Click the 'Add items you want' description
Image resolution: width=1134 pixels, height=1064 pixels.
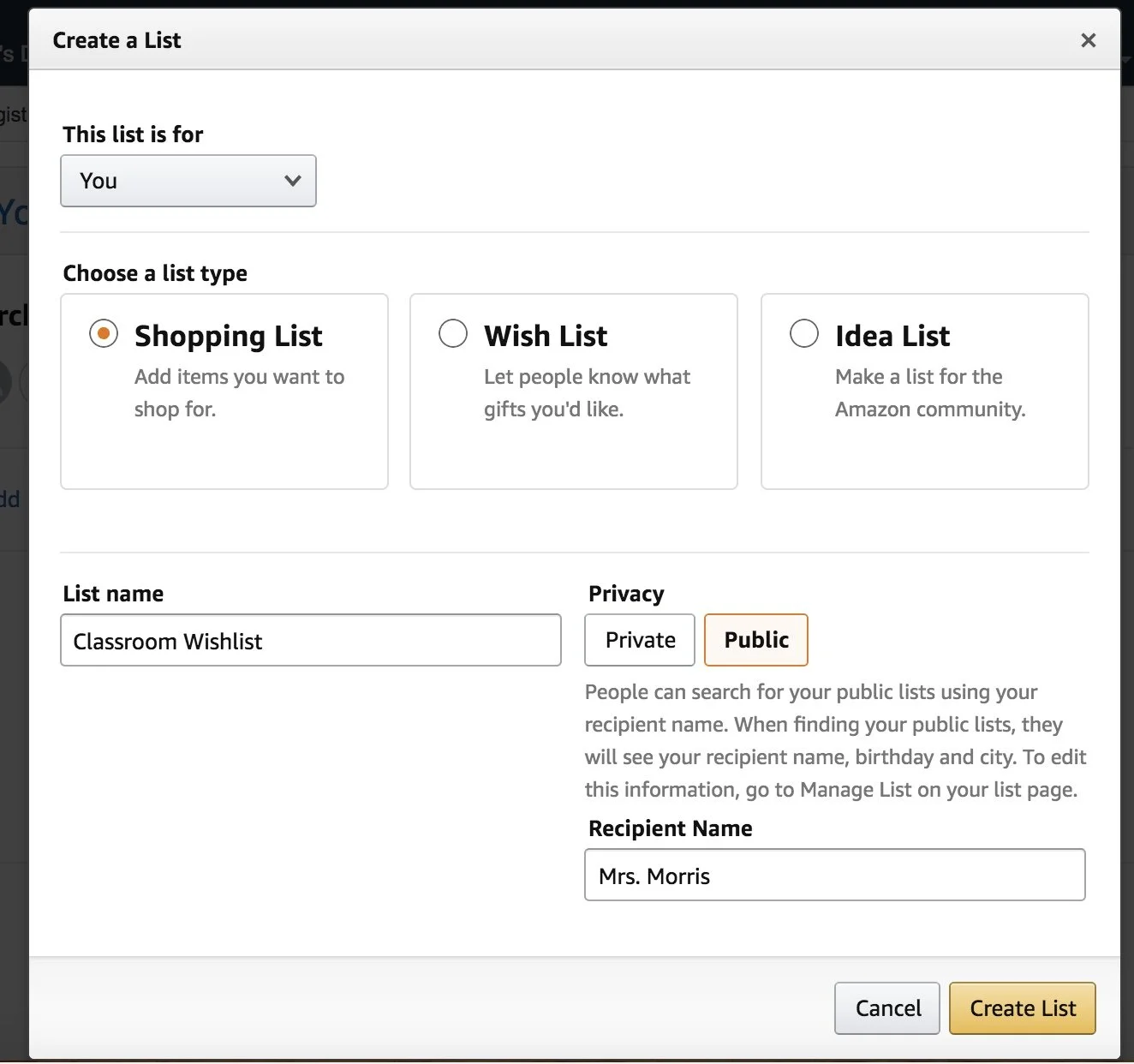tap(239, 392)
